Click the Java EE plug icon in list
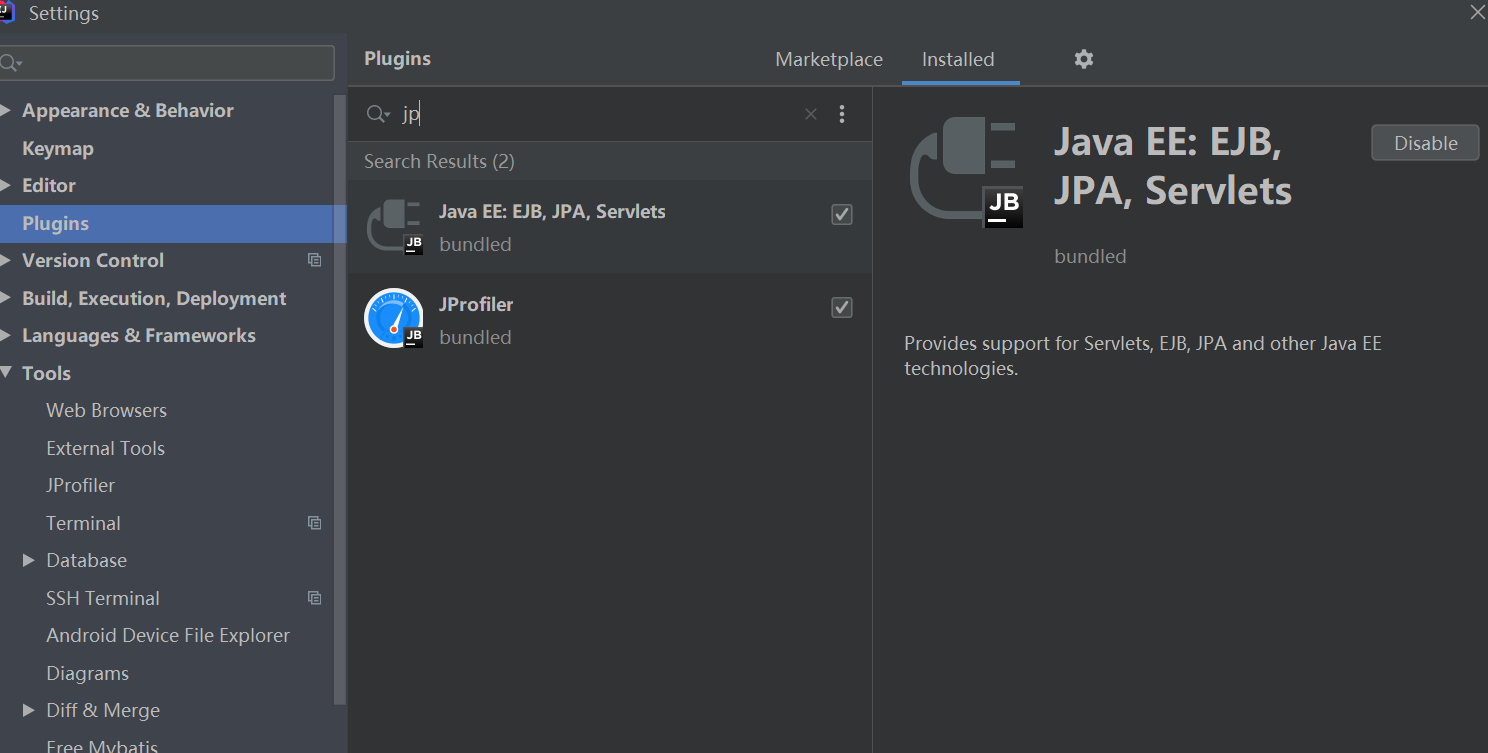 click(x=394, y=227)
